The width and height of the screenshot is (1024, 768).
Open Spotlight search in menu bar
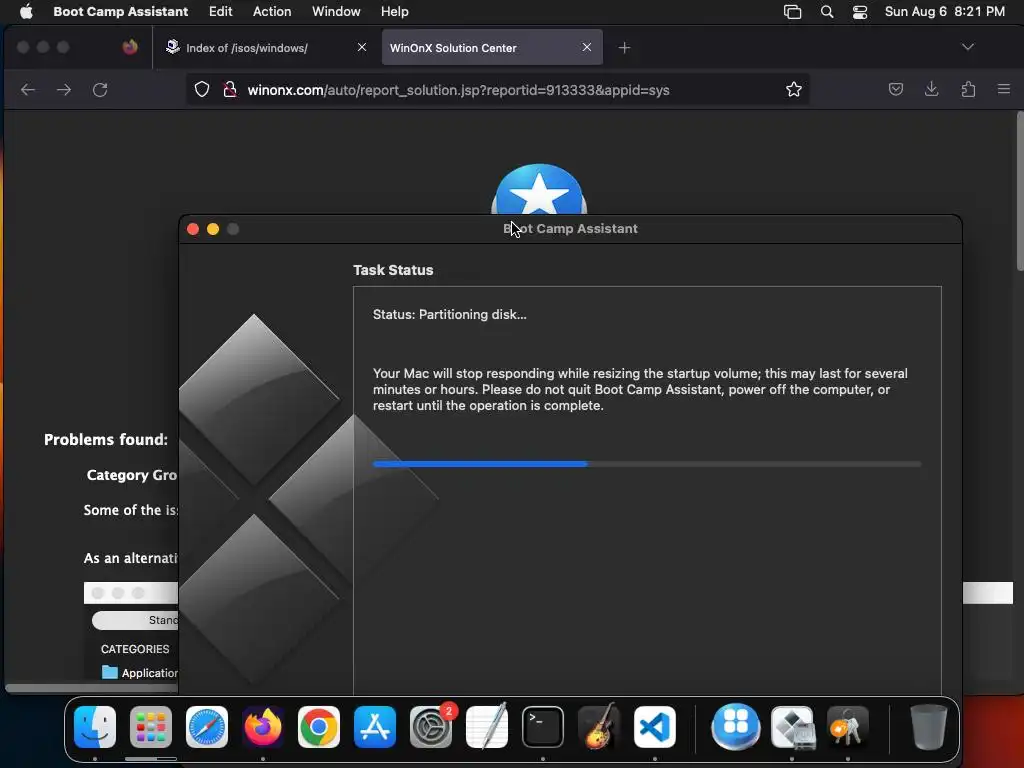pyautogui.click(x=827, y=12)
